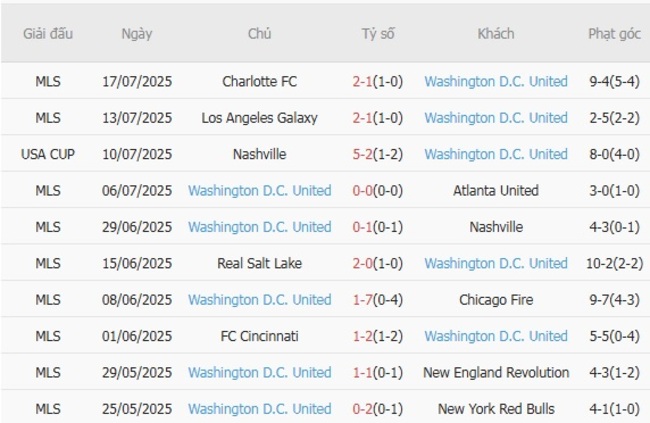Open FC Cincinnati team page
The height and width of the screenshot is (423, 650).
259,336
